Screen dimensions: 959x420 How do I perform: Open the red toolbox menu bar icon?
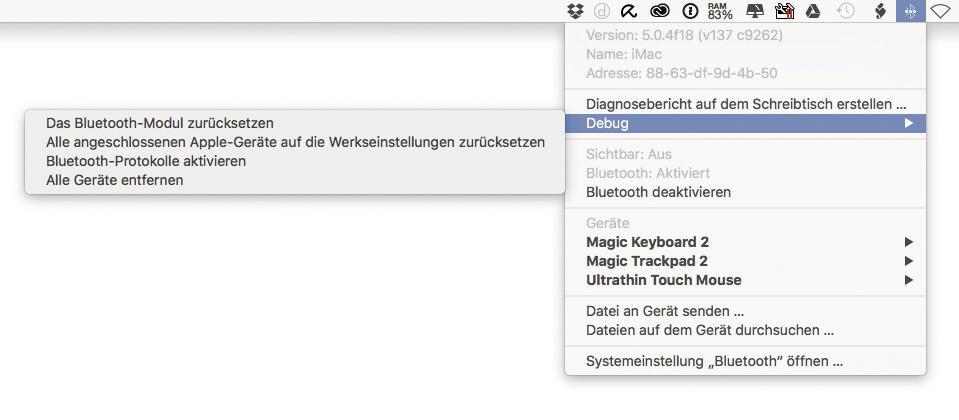pyautogui.click(x=784, y=11)
